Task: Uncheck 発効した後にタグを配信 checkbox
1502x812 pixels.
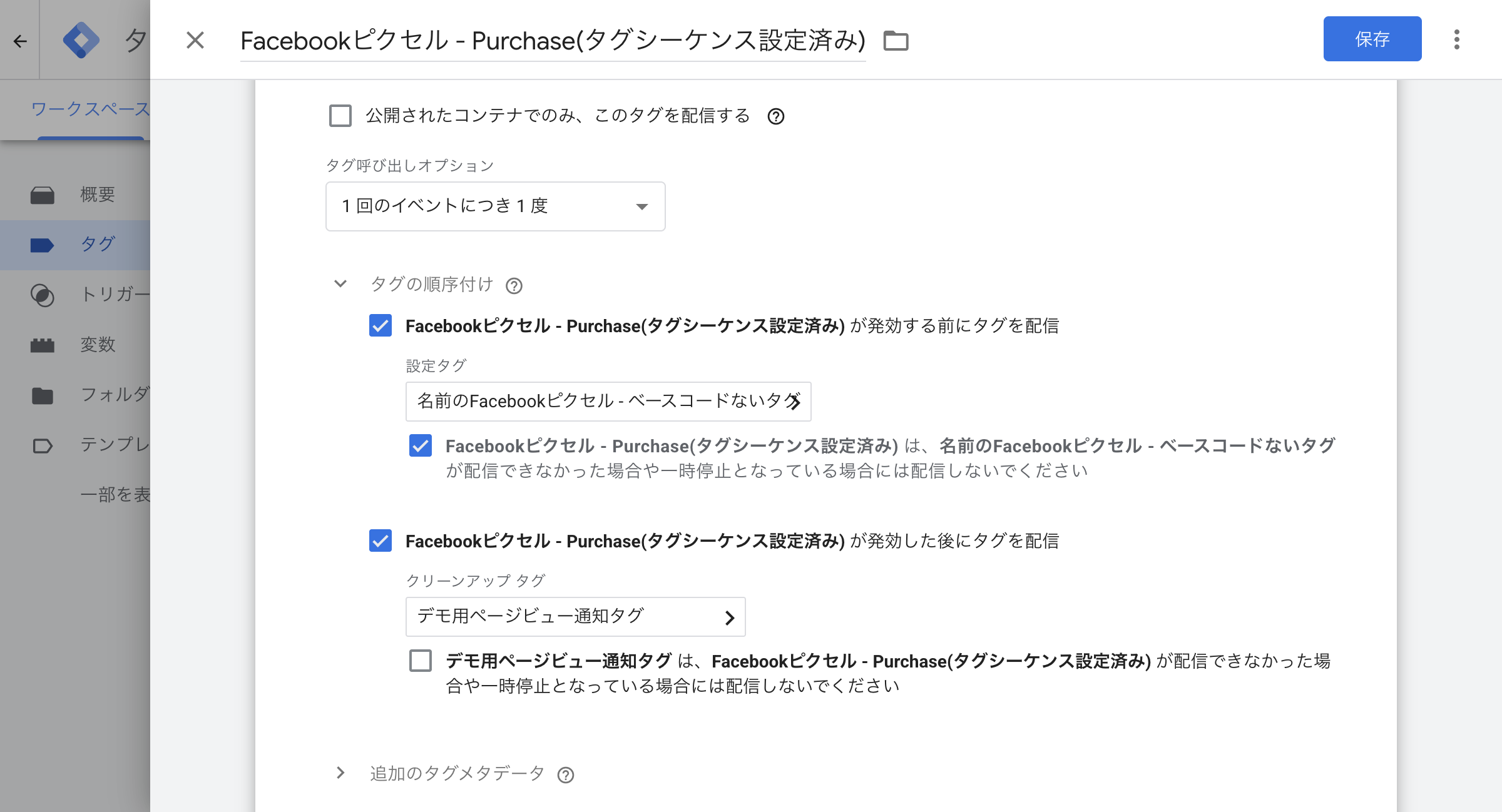Action: [x=381, y=540]
